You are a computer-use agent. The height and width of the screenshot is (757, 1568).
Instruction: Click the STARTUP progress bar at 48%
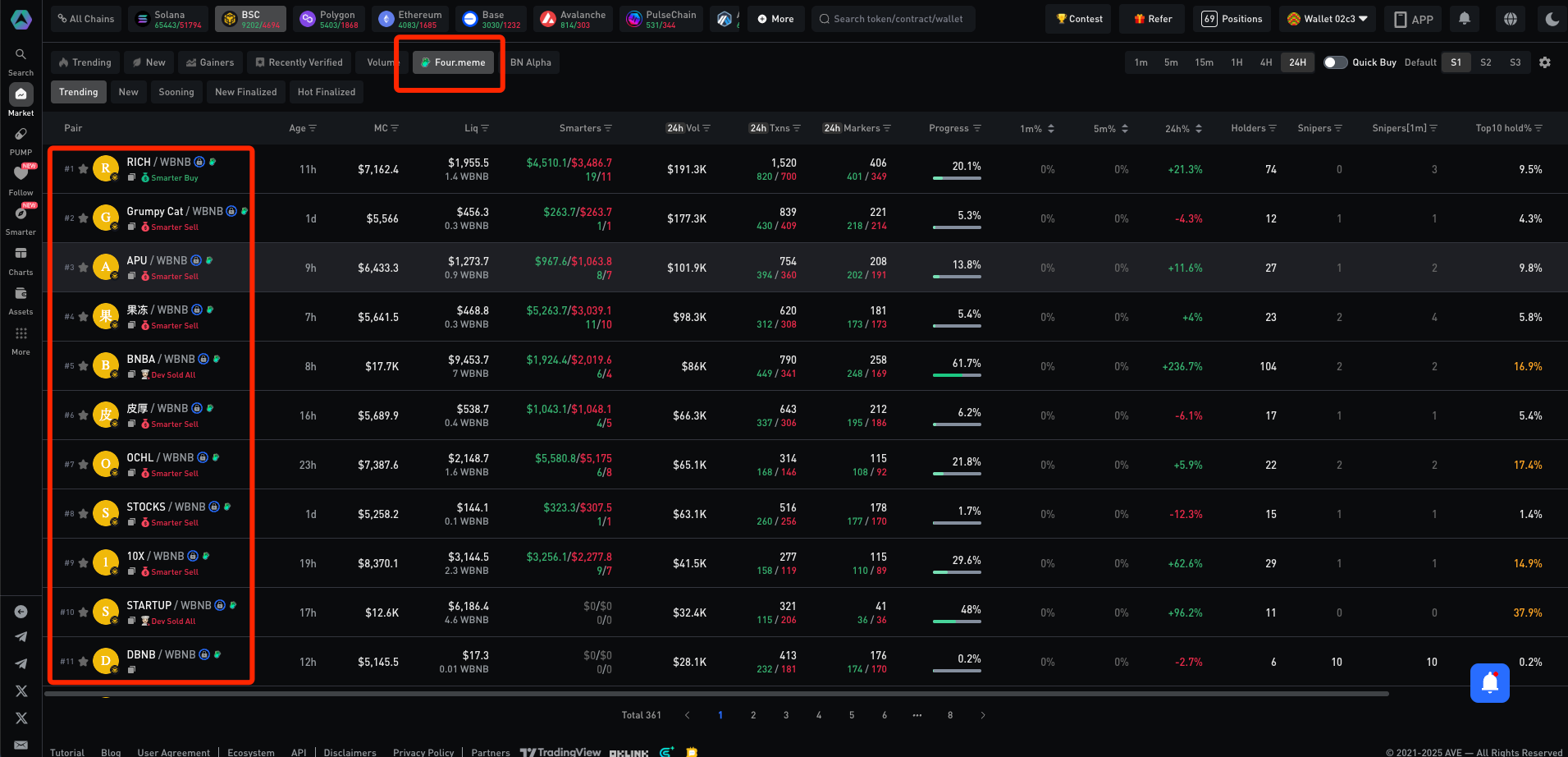957,622
